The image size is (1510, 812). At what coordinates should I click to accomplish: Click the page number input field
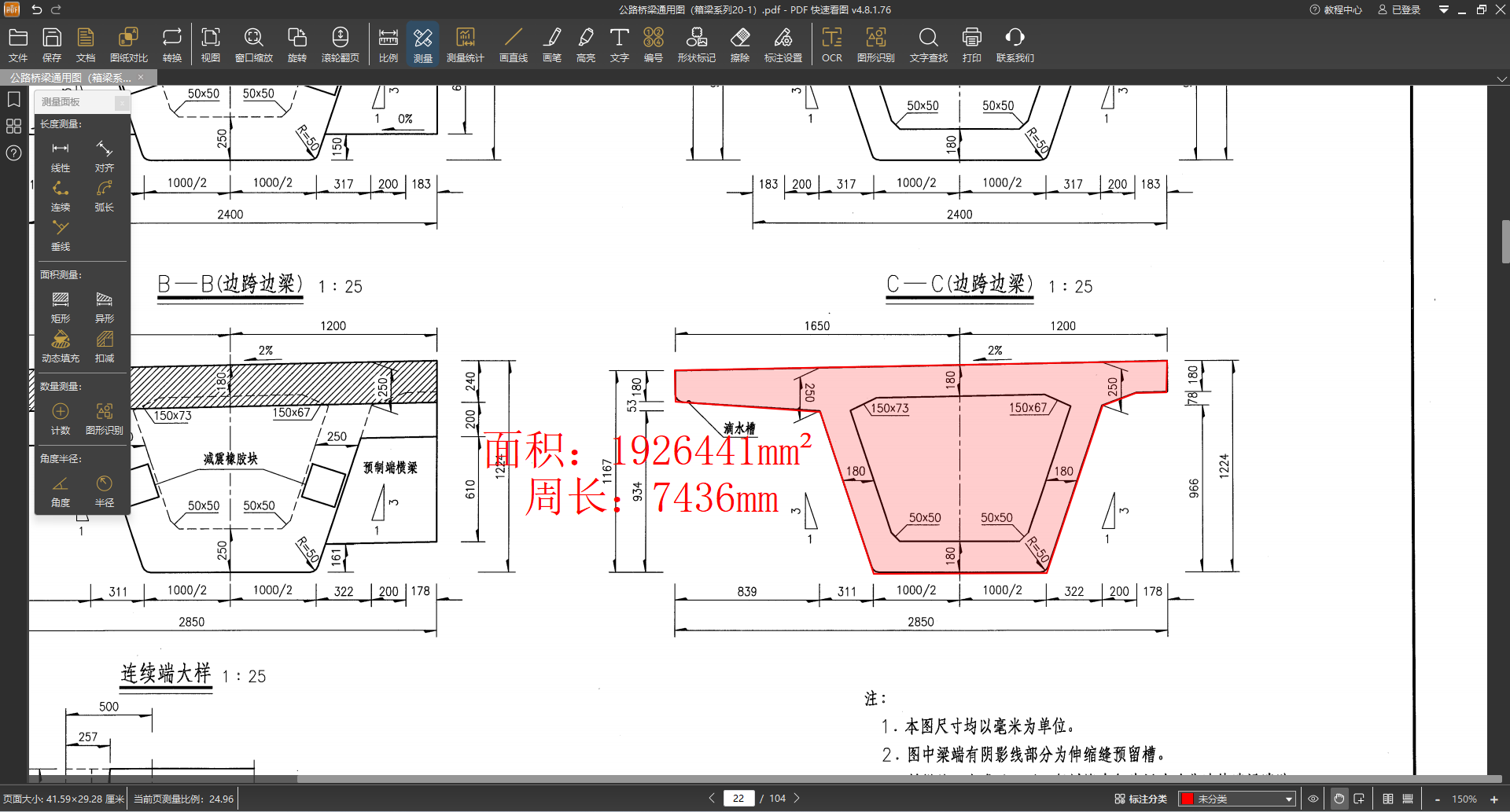[x=738, y=798]
